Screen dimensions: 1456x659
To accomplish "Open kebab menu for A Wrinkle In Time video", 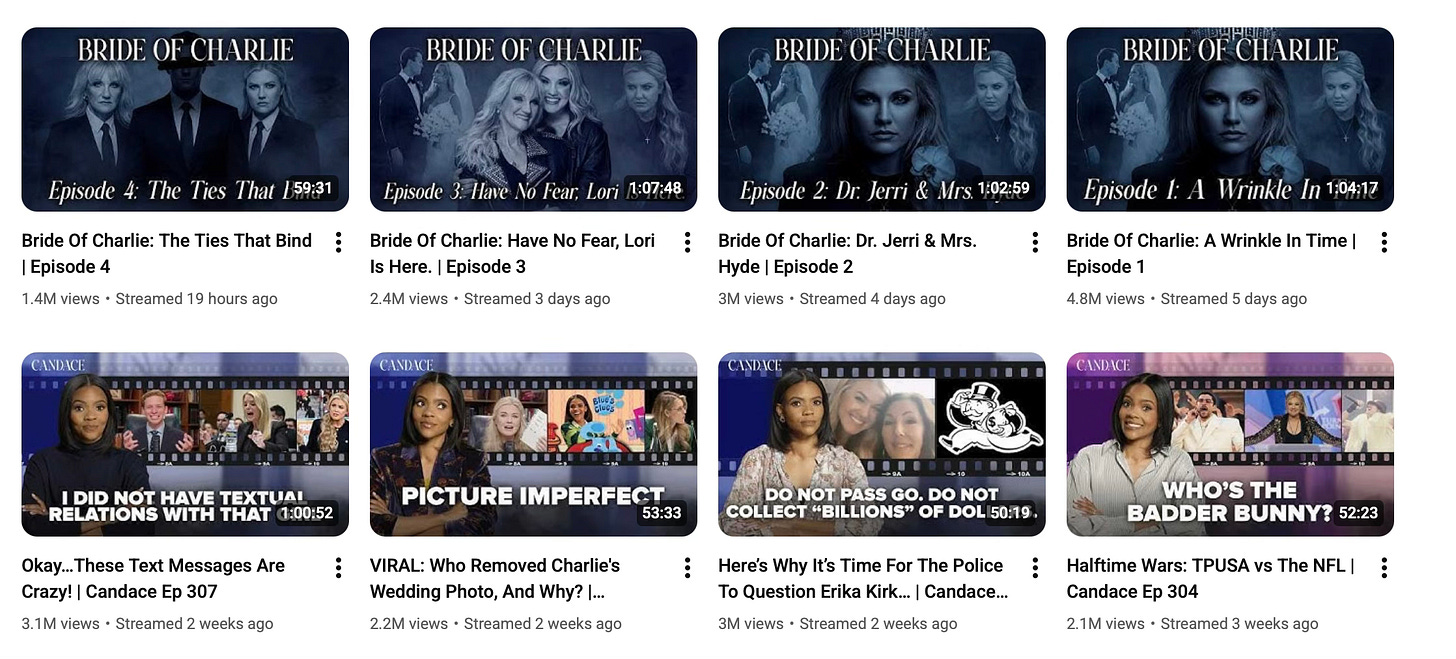I will point(1384,243).
